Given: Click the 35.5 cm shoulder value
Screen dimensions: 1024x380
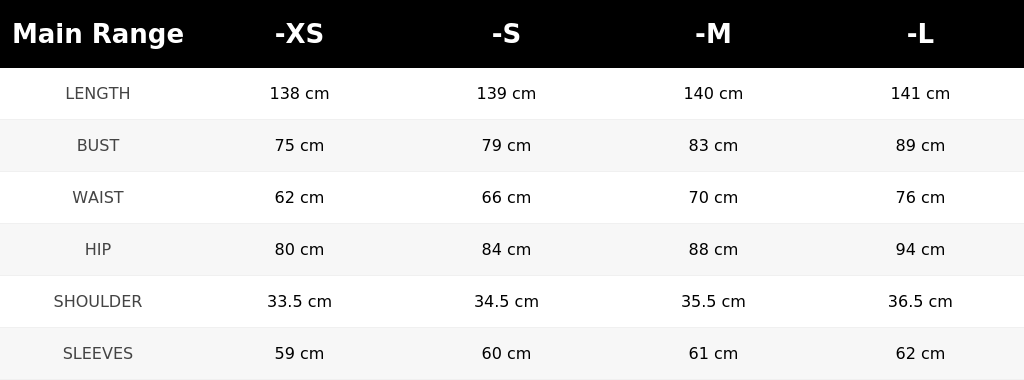Looking at the screenshot, I should 713,302.
